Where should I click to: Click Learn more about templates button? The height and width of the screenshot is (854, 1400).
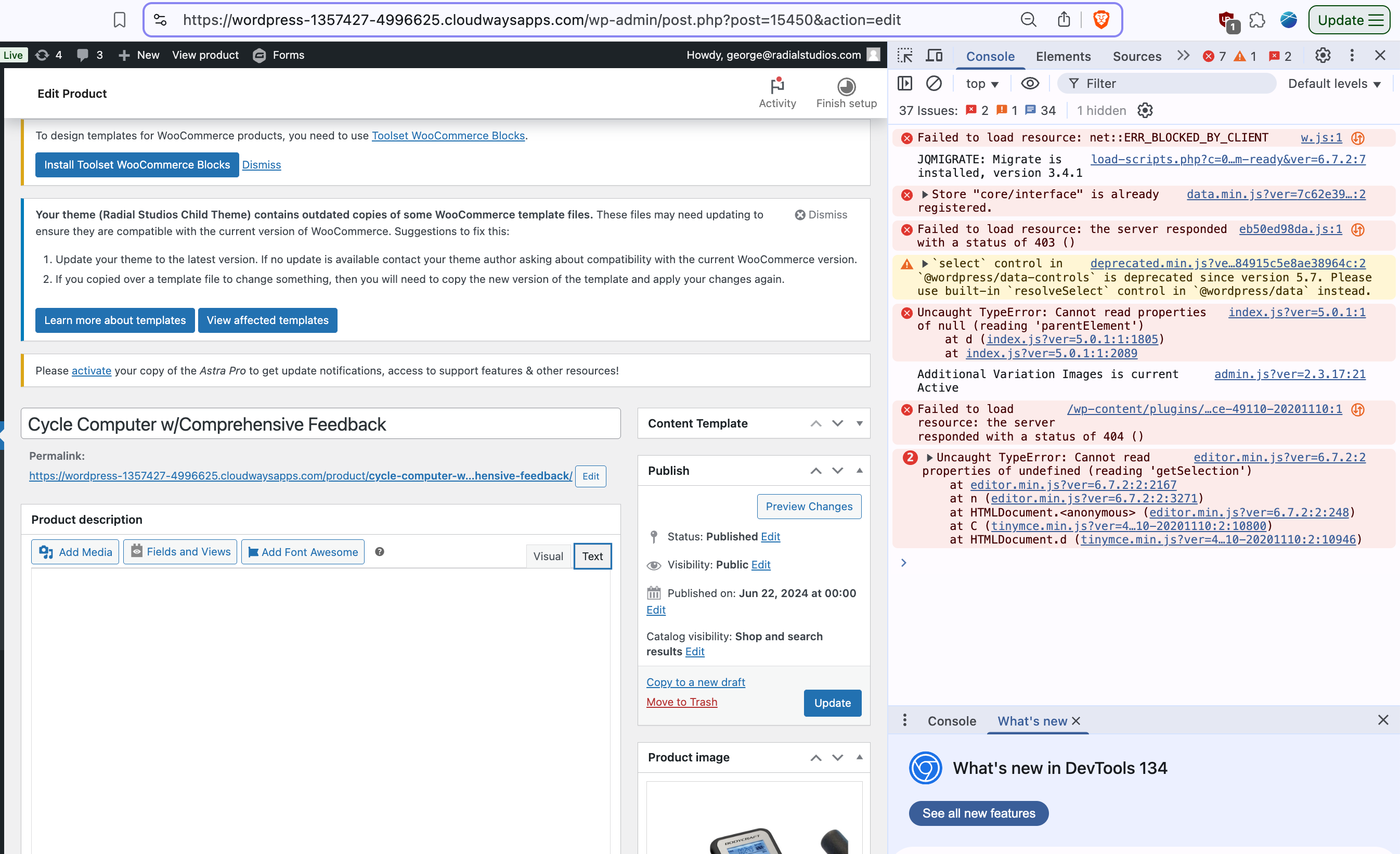tap(115, 320)
